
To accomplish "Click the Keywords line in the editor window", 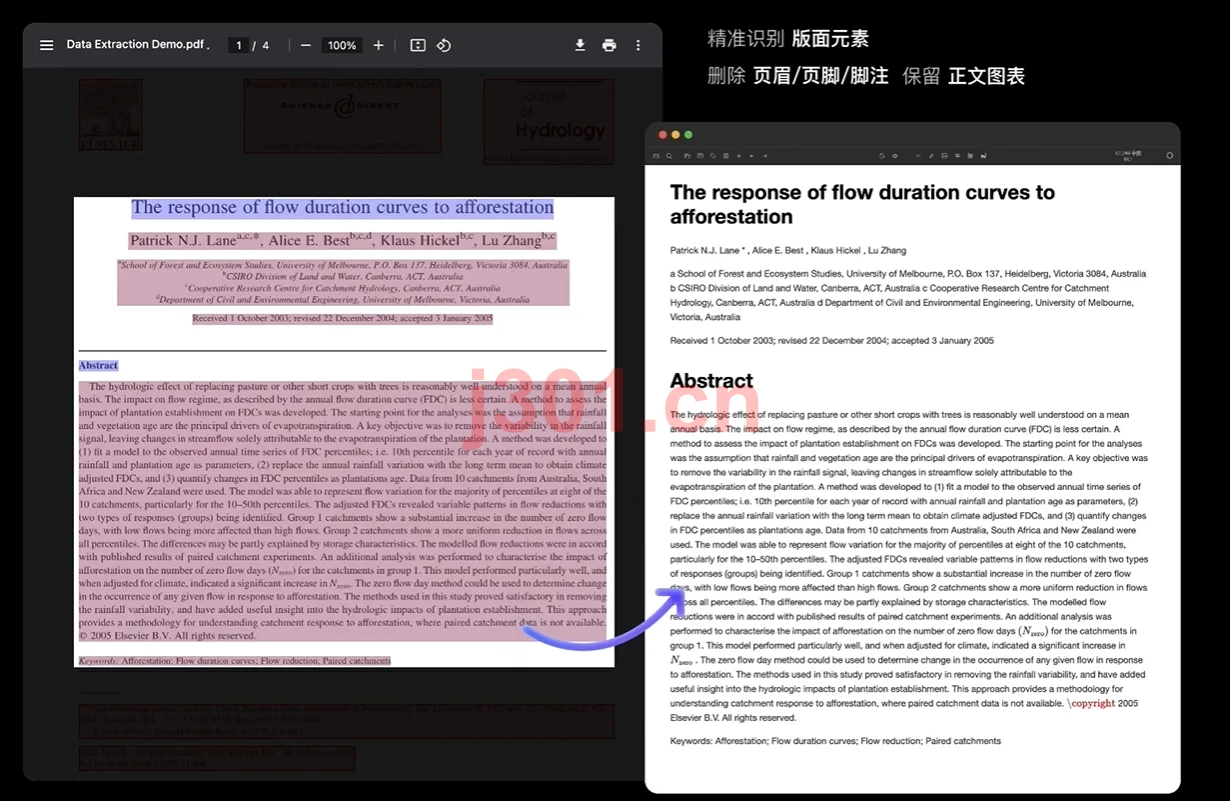I will [x=835, y=741].
